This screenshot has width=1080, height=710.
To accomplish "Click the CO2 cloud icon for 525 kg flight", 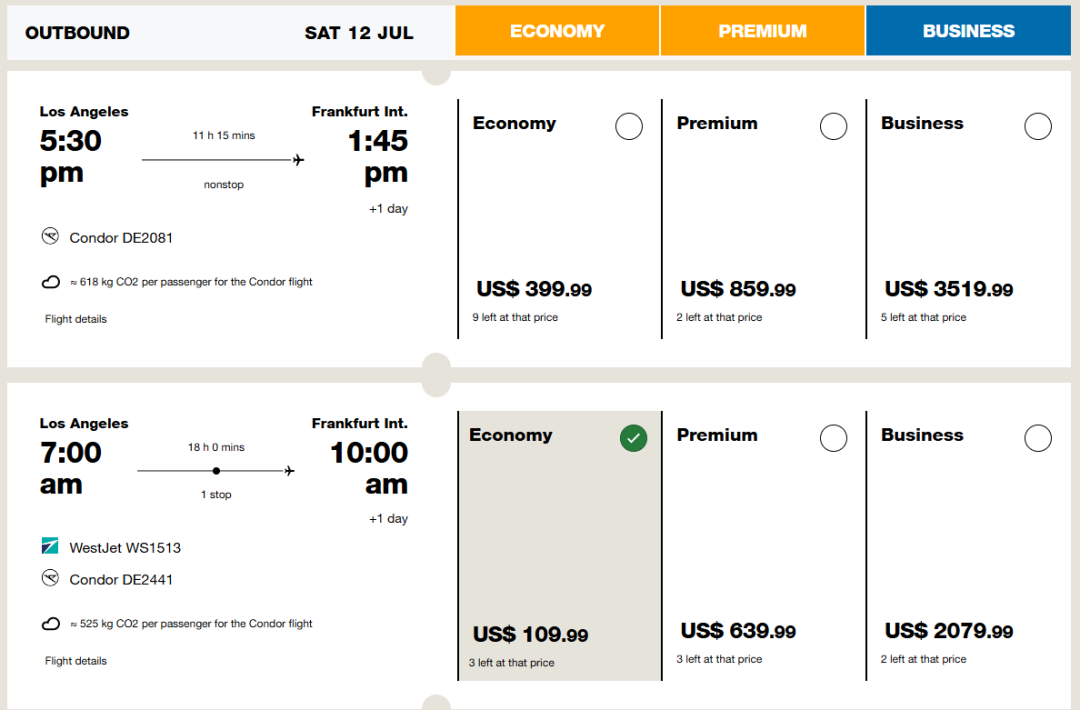I will click(x=51, y=623).
